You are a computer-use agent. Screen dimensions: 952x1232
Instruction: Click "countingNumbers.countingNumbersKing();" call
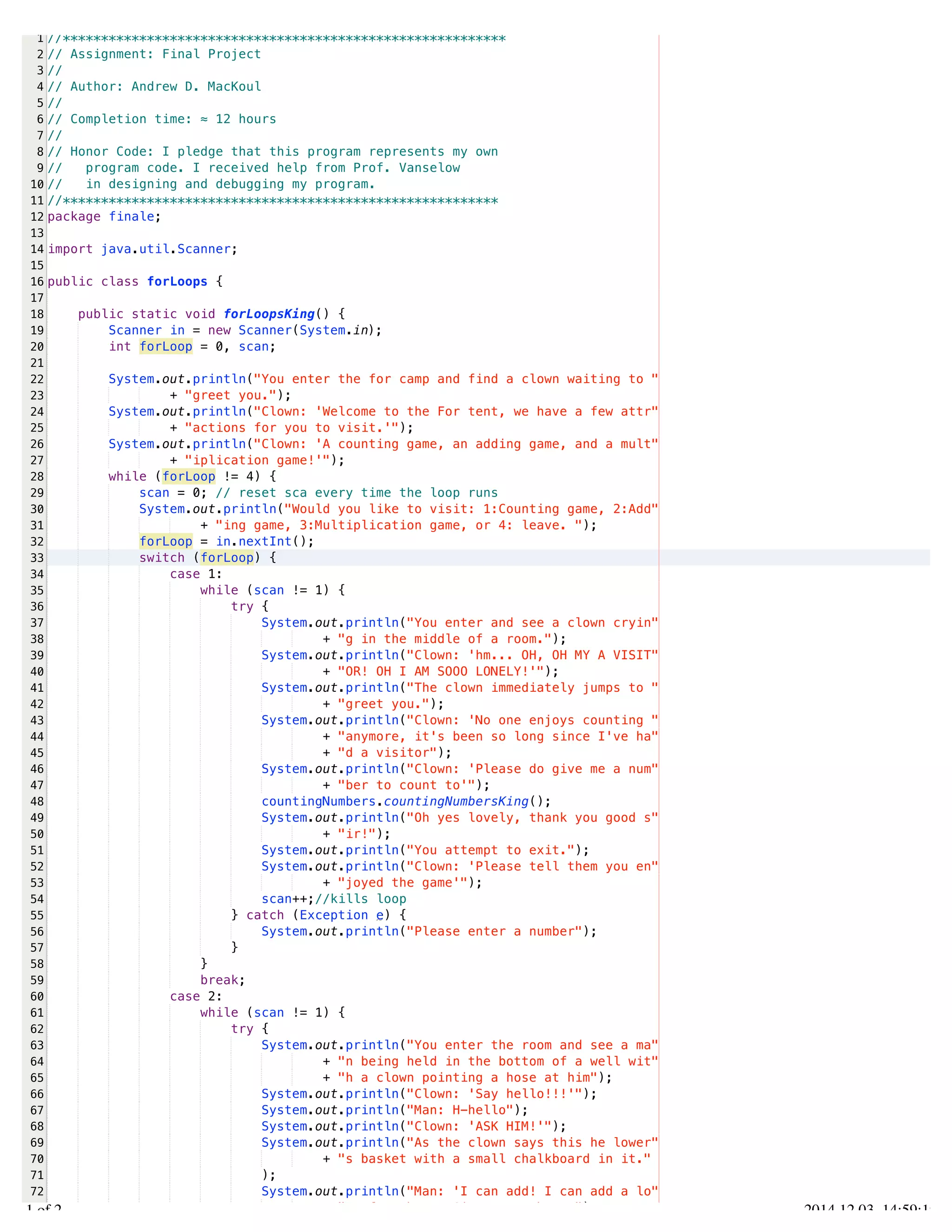406,801
